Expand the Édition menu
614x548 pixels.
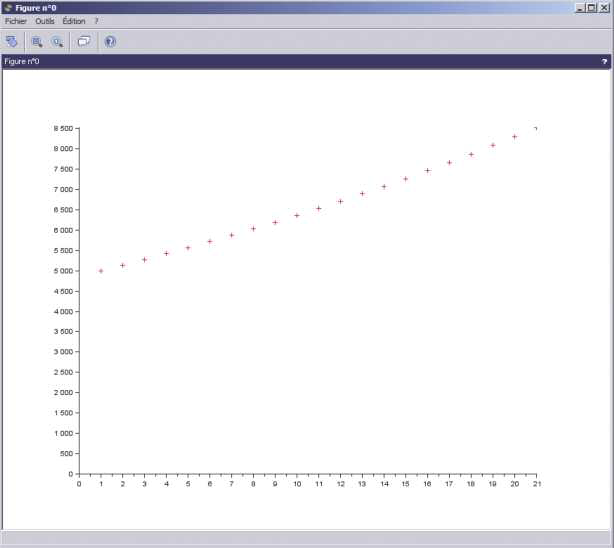[x=74, y=21]
